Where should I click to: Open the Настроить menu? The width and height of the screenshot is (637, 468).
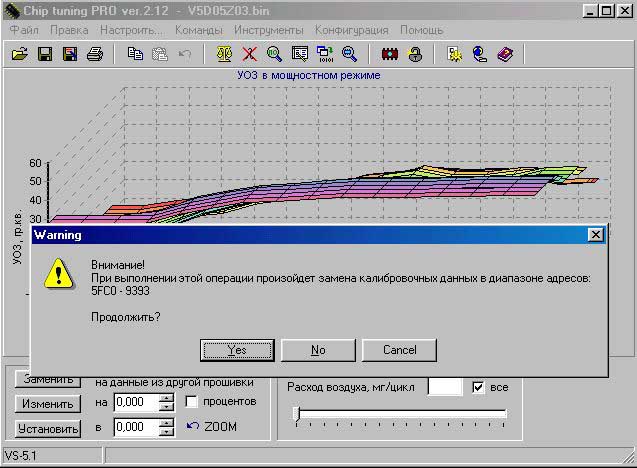[132, 30]
